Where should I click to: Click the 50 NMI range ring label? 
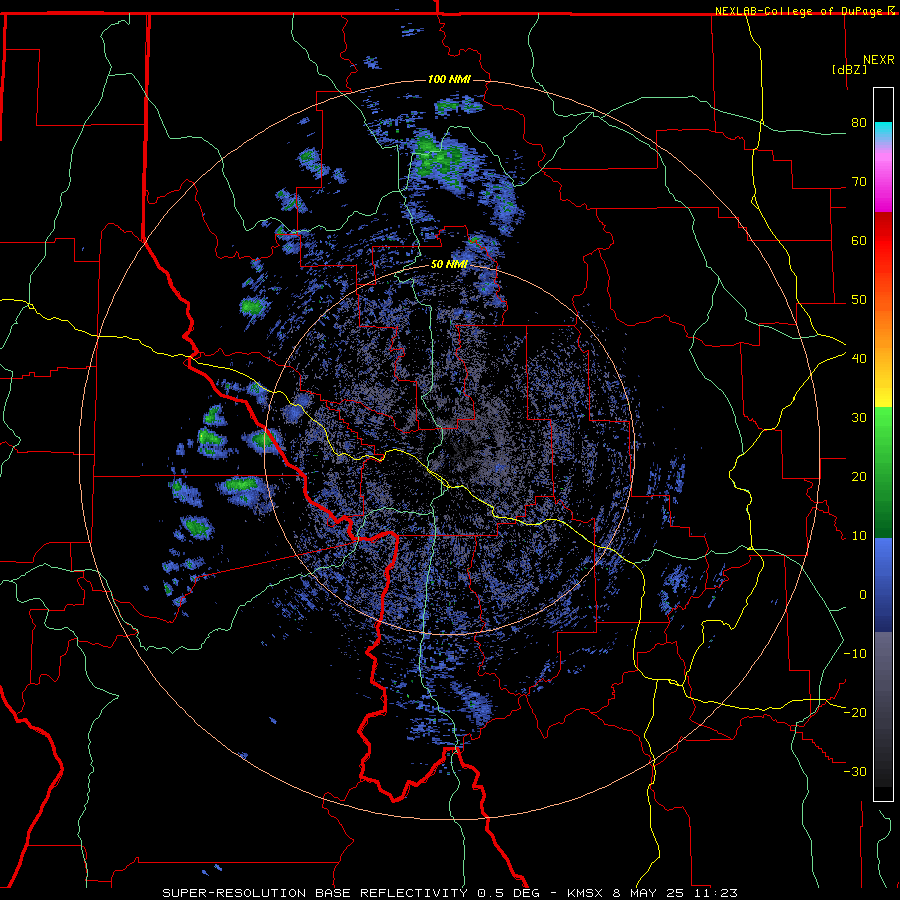[449, 265]
